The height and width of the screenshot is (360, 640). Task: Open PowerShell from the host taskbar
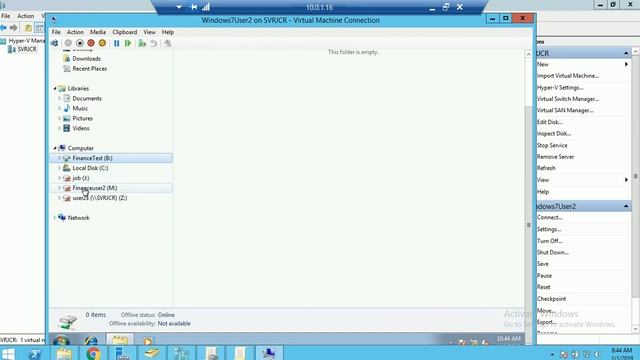pos(35,353)
